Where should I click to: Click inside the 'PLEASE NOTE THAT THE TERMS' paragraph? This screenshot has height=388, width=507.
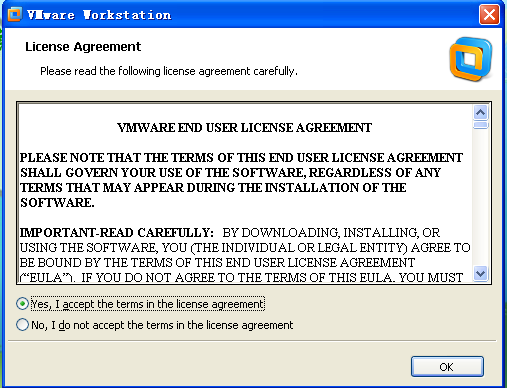coord(241,180)
